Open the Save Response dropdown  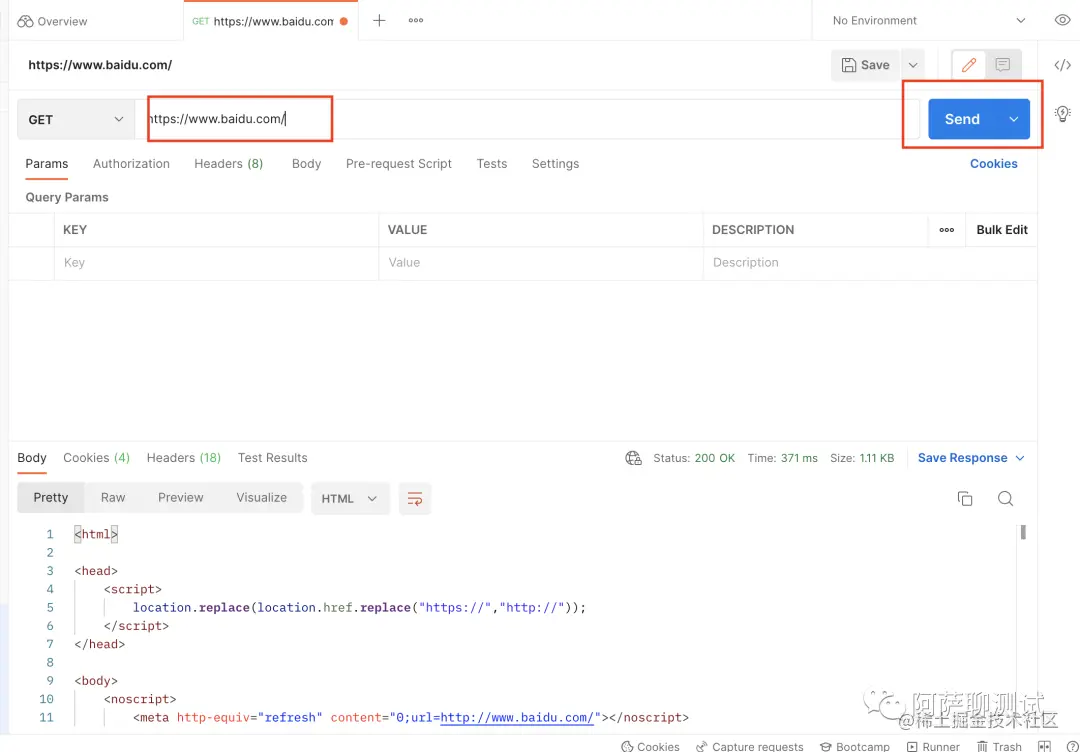(x=971, y=458)
